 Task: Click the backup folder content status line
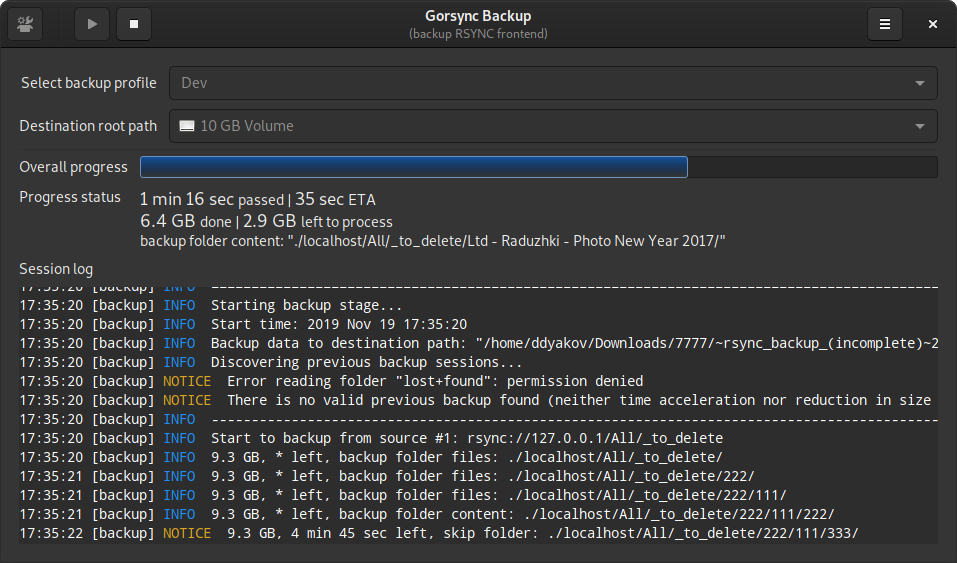(x=433, y=241)
